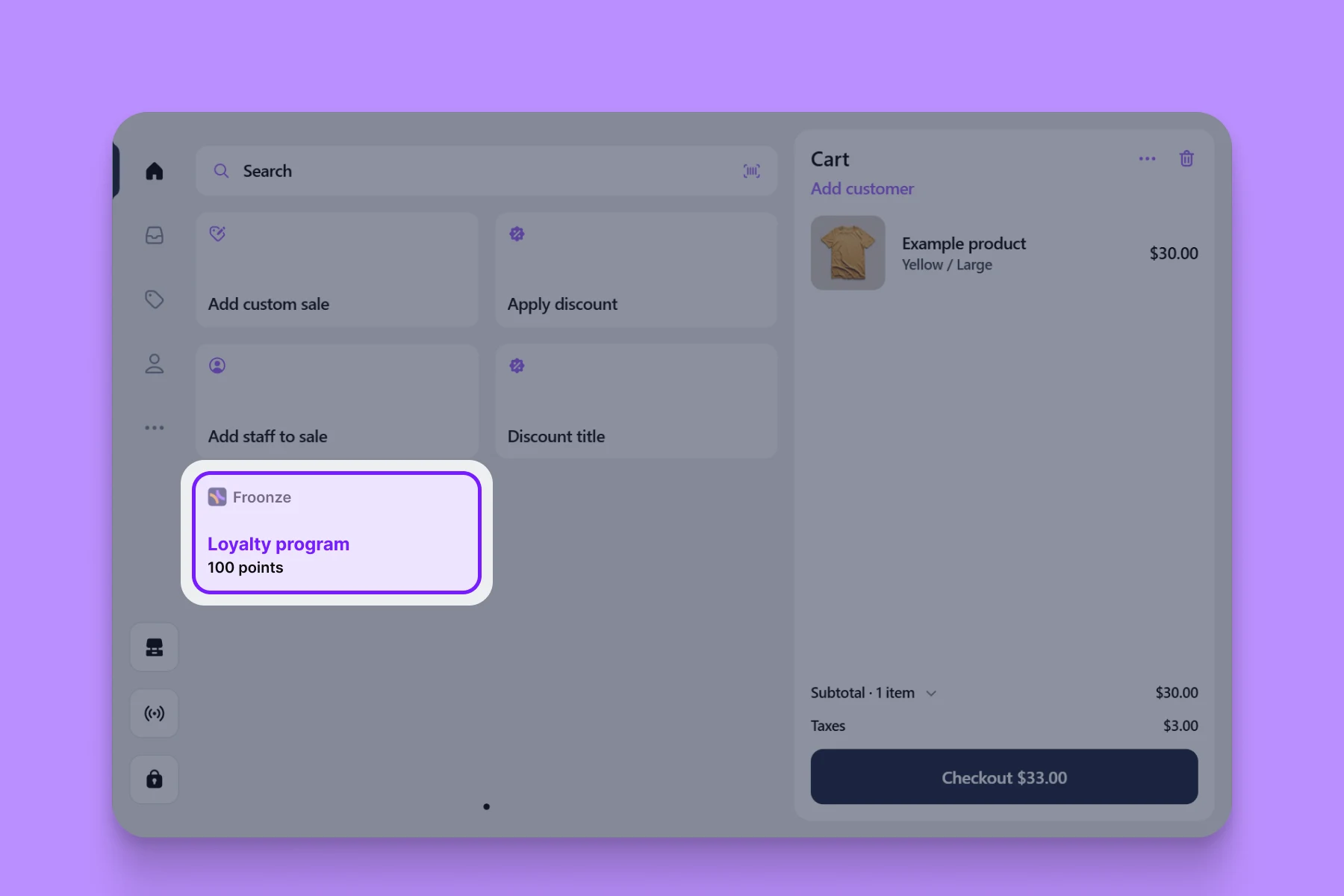Click the lock screen icon button

click(x=155, y=779)
